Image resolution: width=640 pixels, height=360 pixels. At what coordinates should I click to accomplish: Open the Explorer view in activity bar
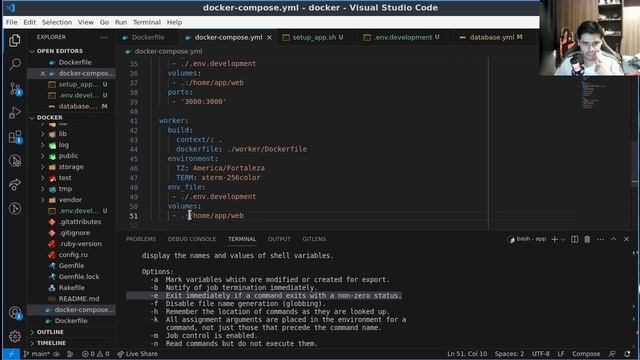pos(15,40)
